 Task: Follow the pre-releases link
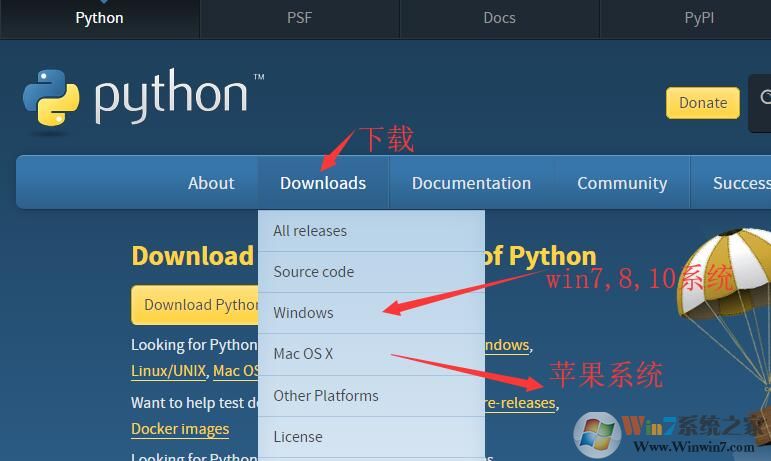[520, 403]
